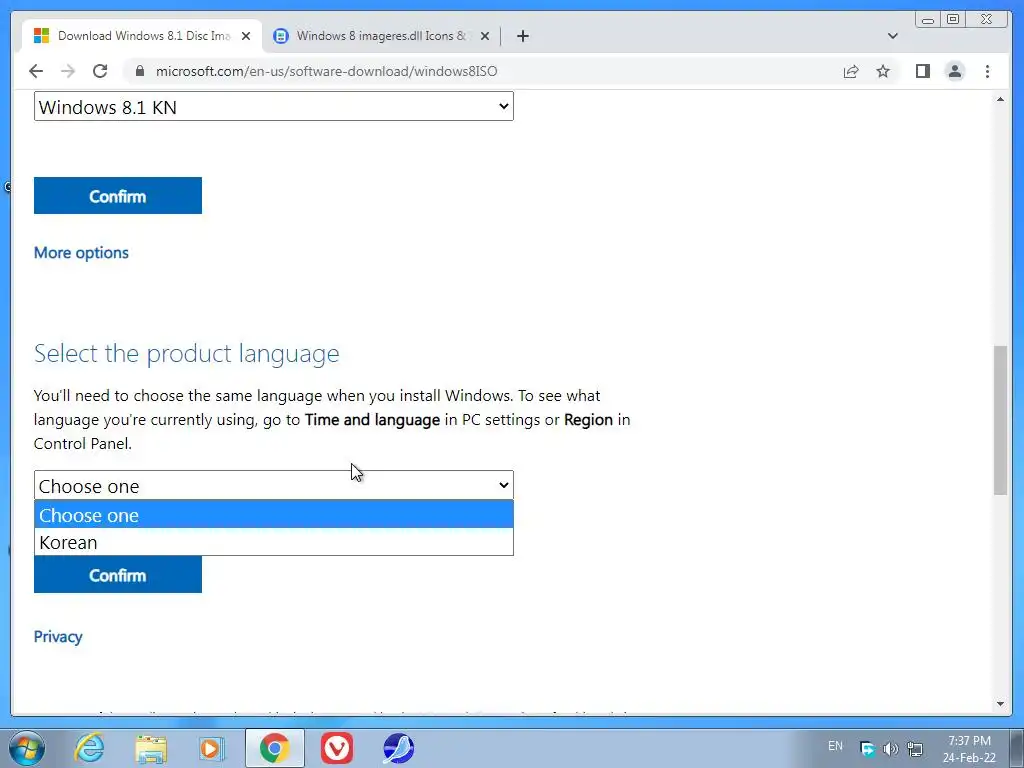The width and height of the screenshot is (1024, 768).
Task: Select the highlighted Choose one option
Action: point(274,515)
